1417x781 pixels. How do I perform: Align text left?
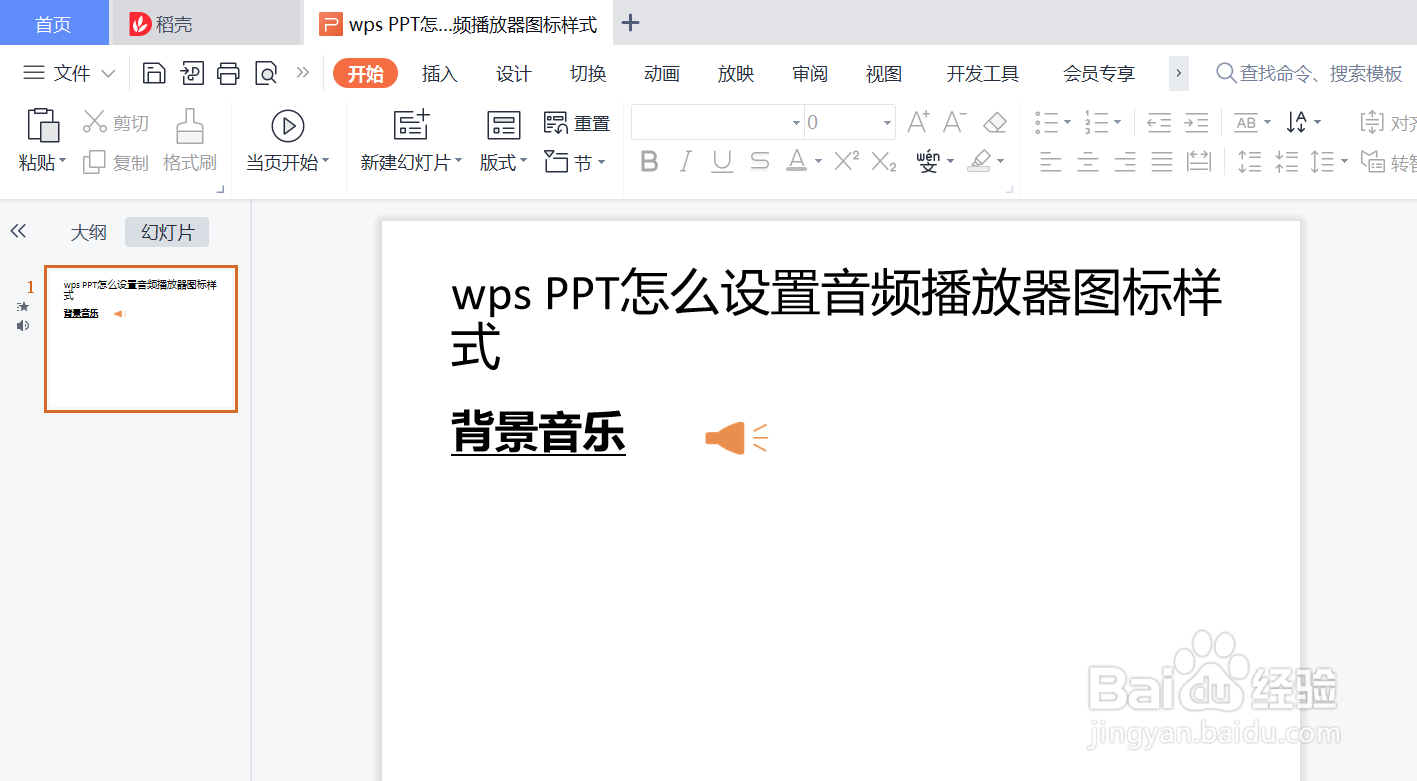pyautogui.click(x=1050, y=161)
